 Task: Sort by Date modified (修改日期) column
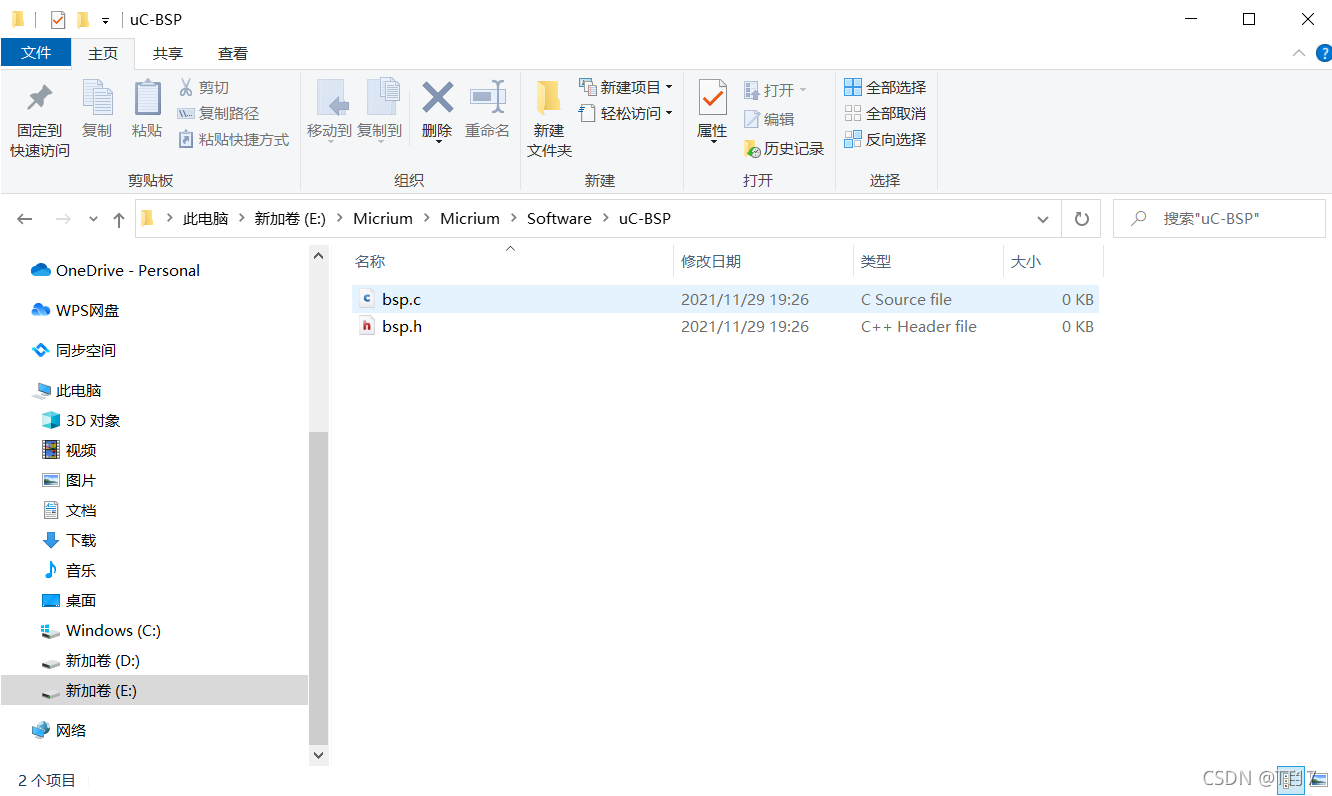tap(764, 262)
